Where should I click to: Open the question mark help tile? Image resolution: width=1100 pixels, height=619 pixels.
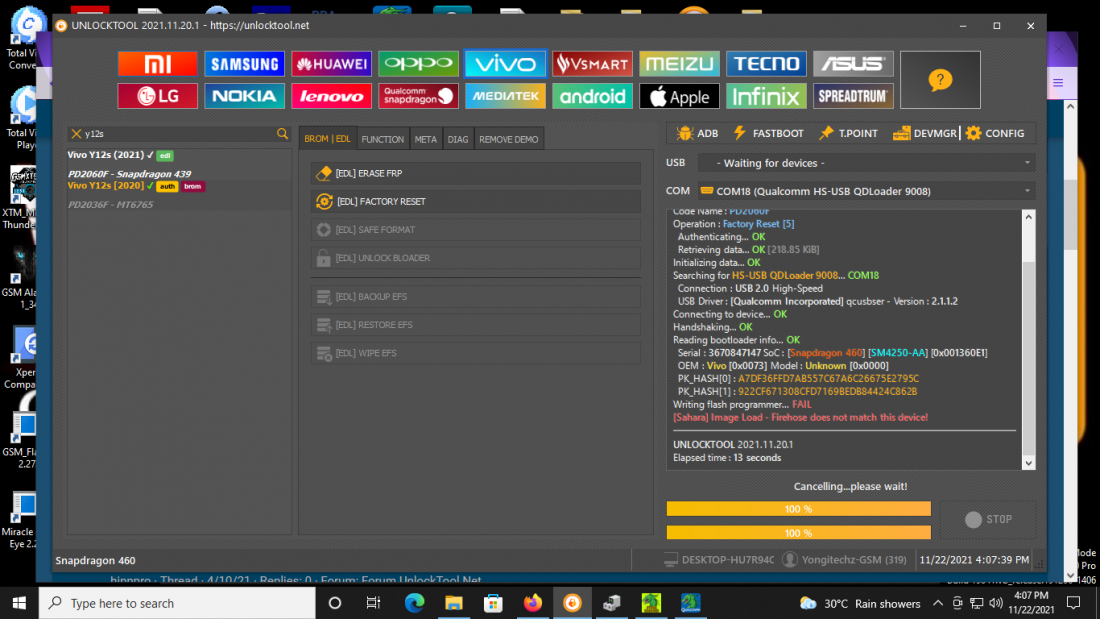(940, 80)
